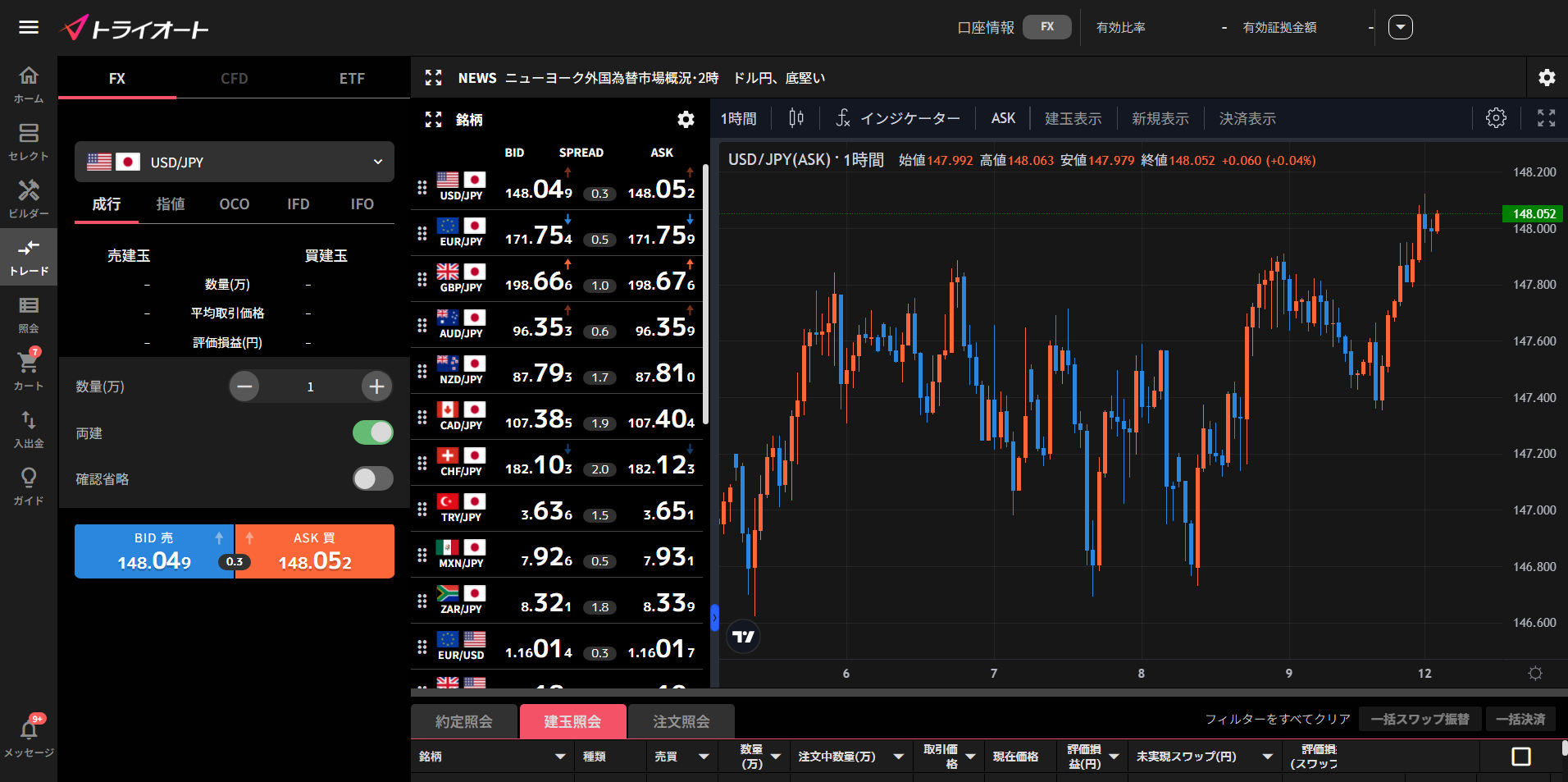Open the Builder tools sidebar icon
Viewport: 1568px width, 782px height.
(29, 199)
